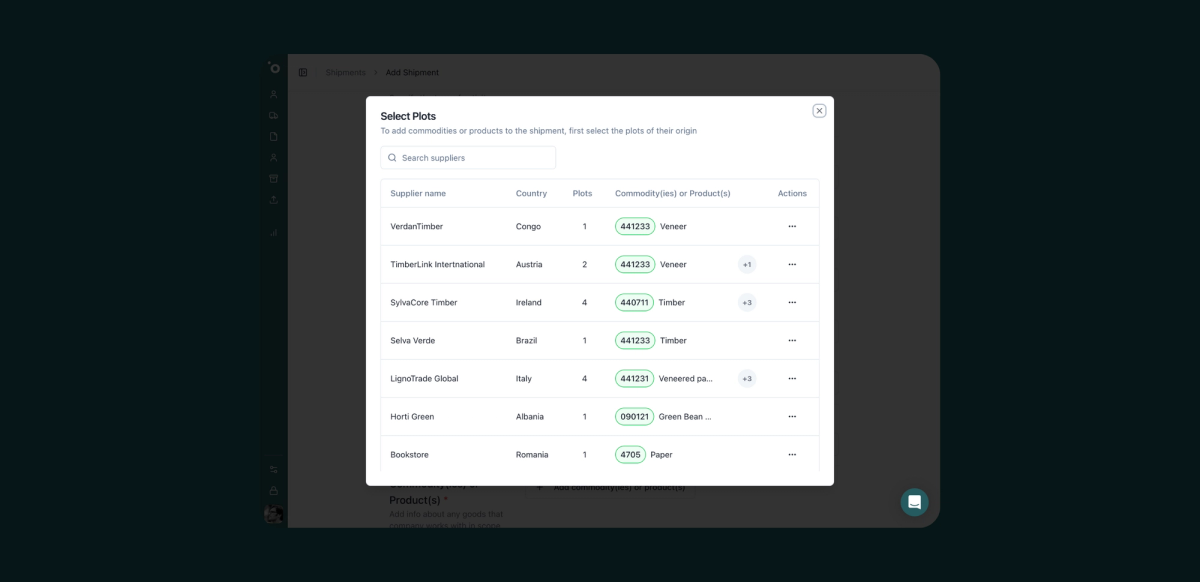The image size is (1200, 582).
Task: Close the Select Plots dialog
Action: coord(819,111)
